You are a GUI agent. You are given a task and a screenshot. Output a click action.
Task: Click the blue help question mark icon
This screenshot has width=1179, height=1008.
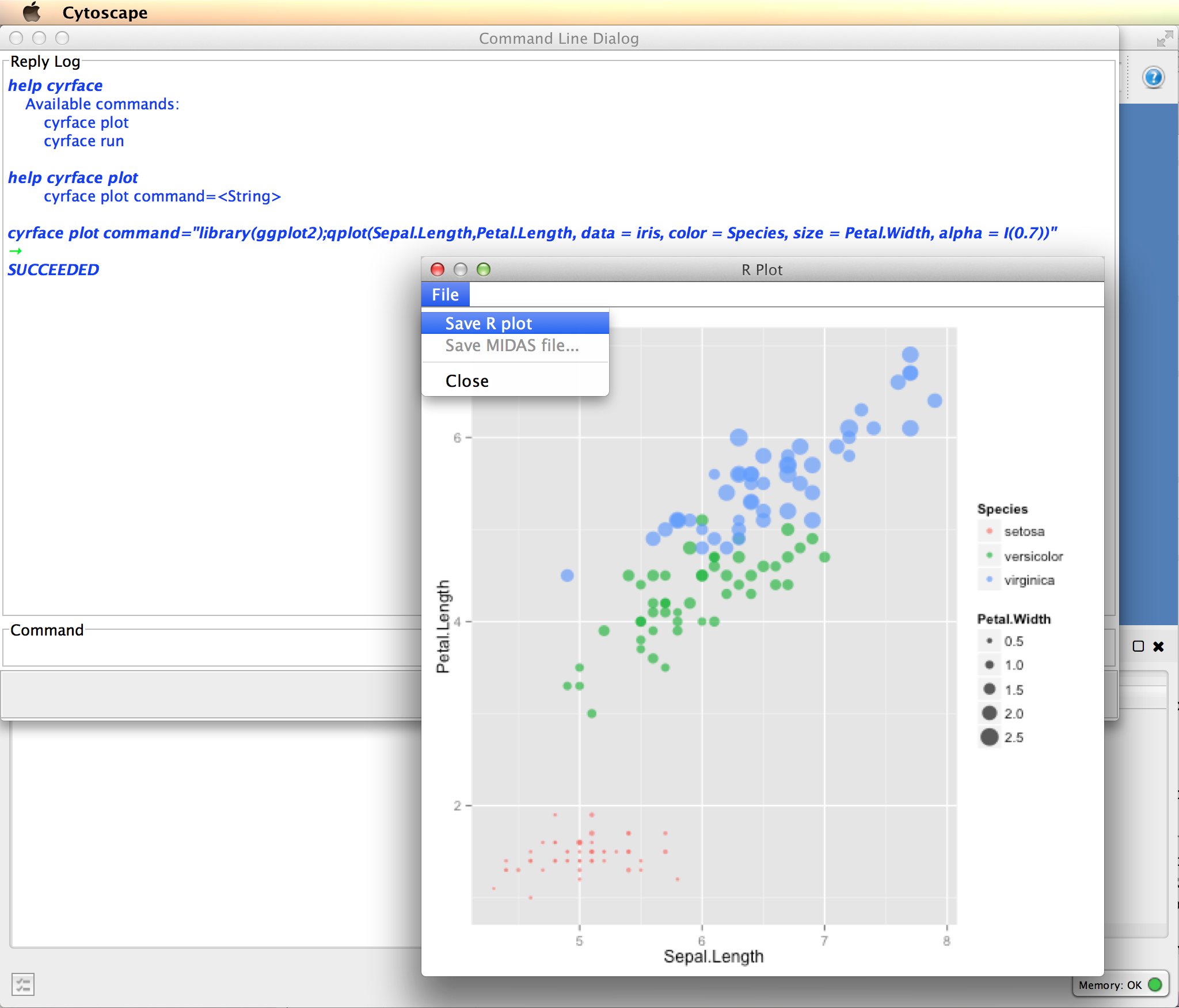point(1153,77)
